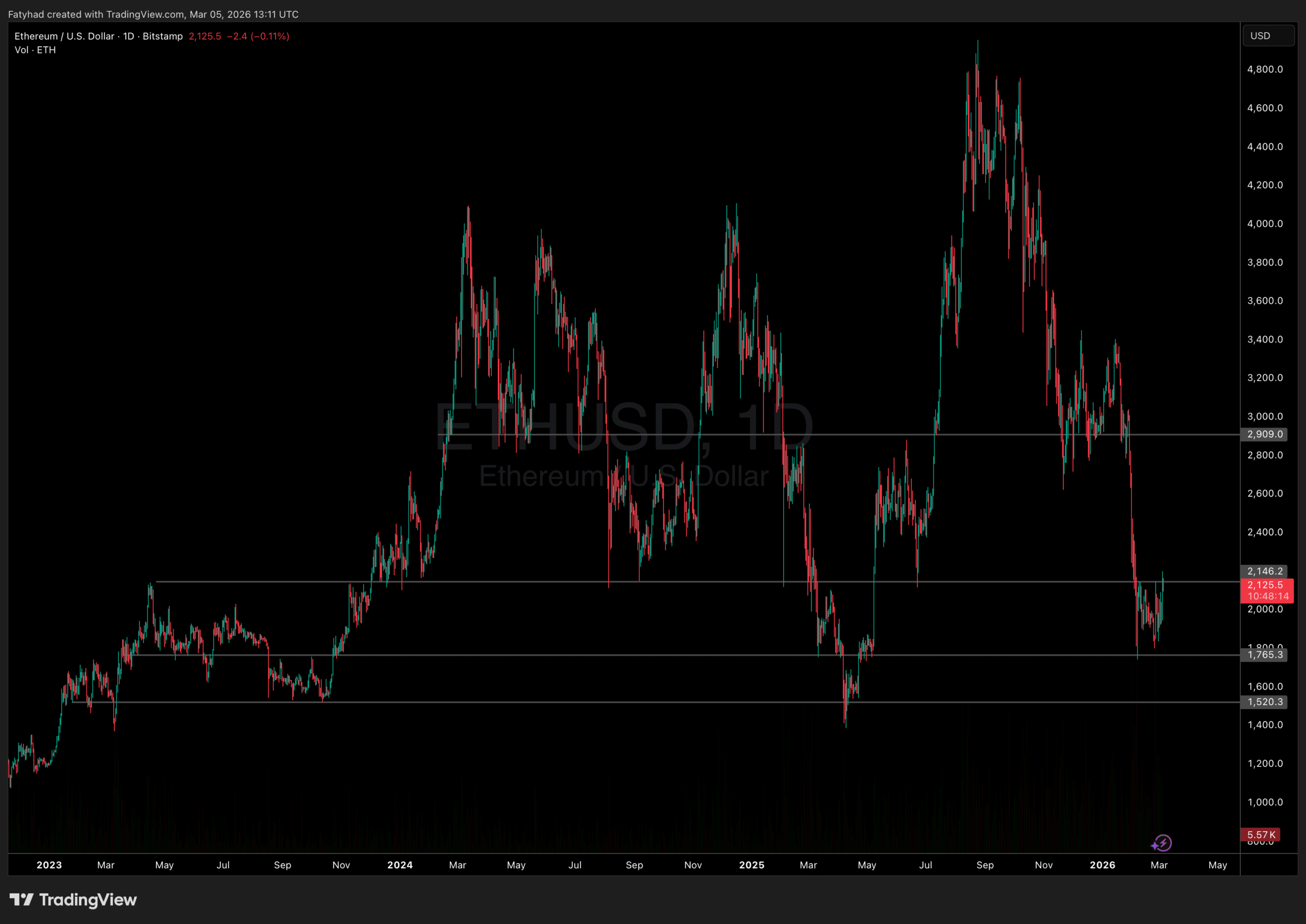Image resolution: width=1306 pixels, height=924 pixels.
Task: Click the 2026 label on time axis
Action: 1102,865
